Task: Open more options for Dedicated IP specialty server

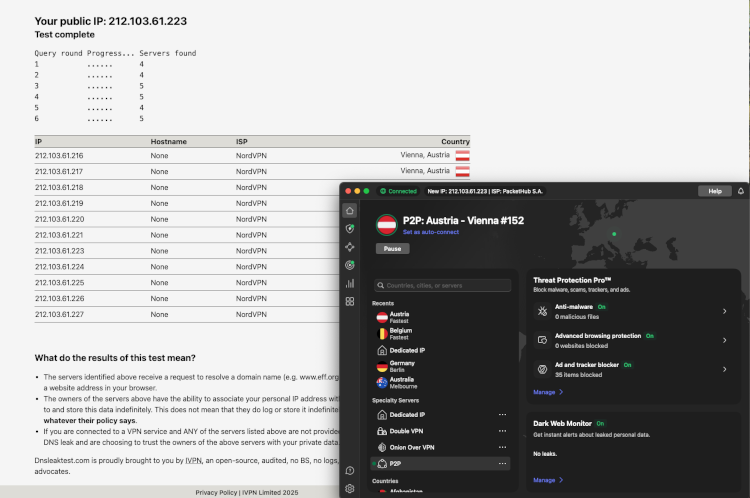Action: pos(502,415)
